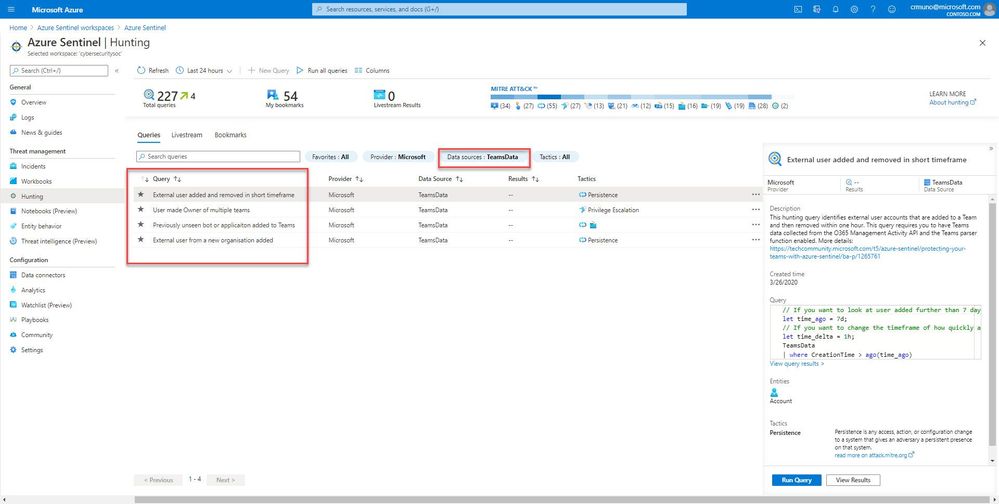The image size is (999, 504).
Task: Click the MITRE tactic icon with count (55)
Action: tap(541, 106)
